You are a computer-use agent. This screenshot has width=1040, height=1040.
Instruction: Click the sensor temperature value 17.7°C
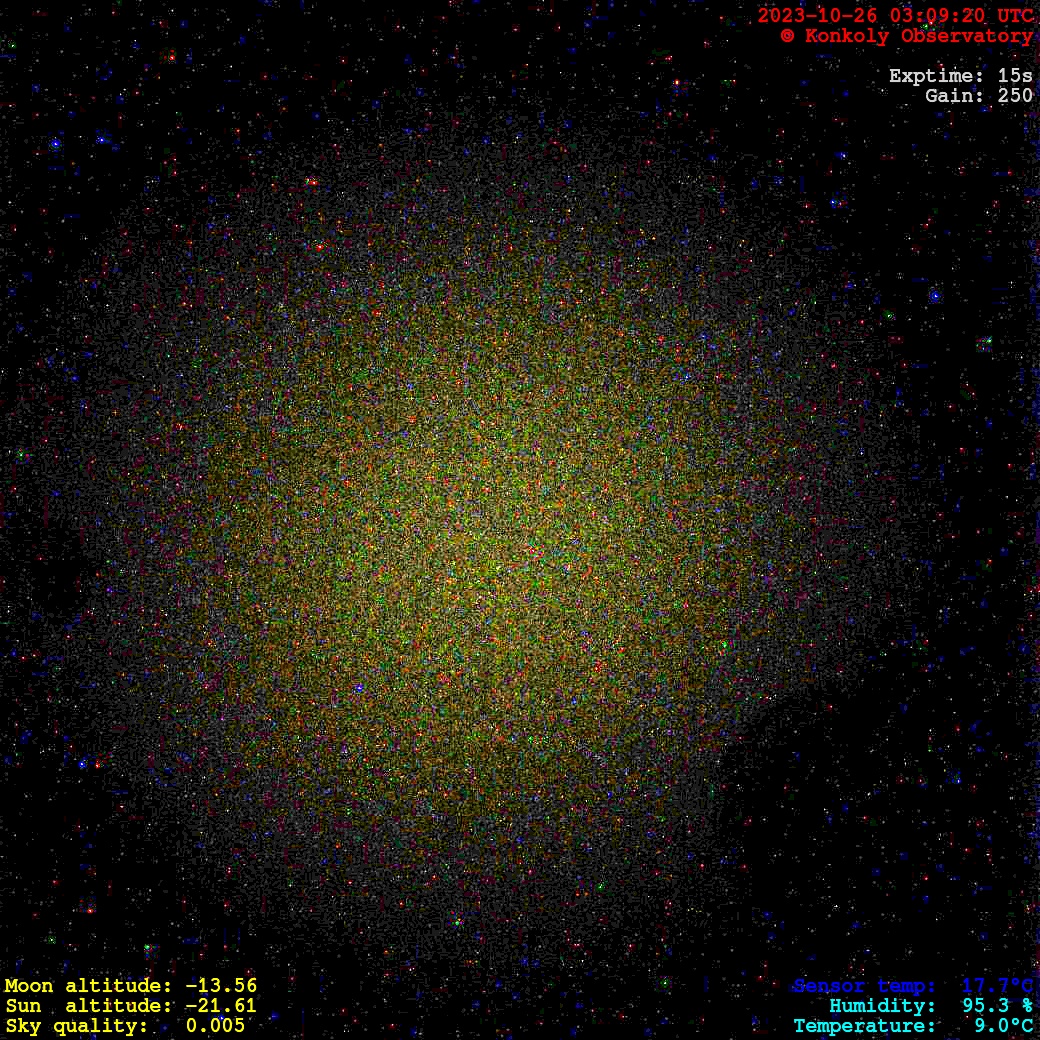pyautogui.click(x=997, y=986)
